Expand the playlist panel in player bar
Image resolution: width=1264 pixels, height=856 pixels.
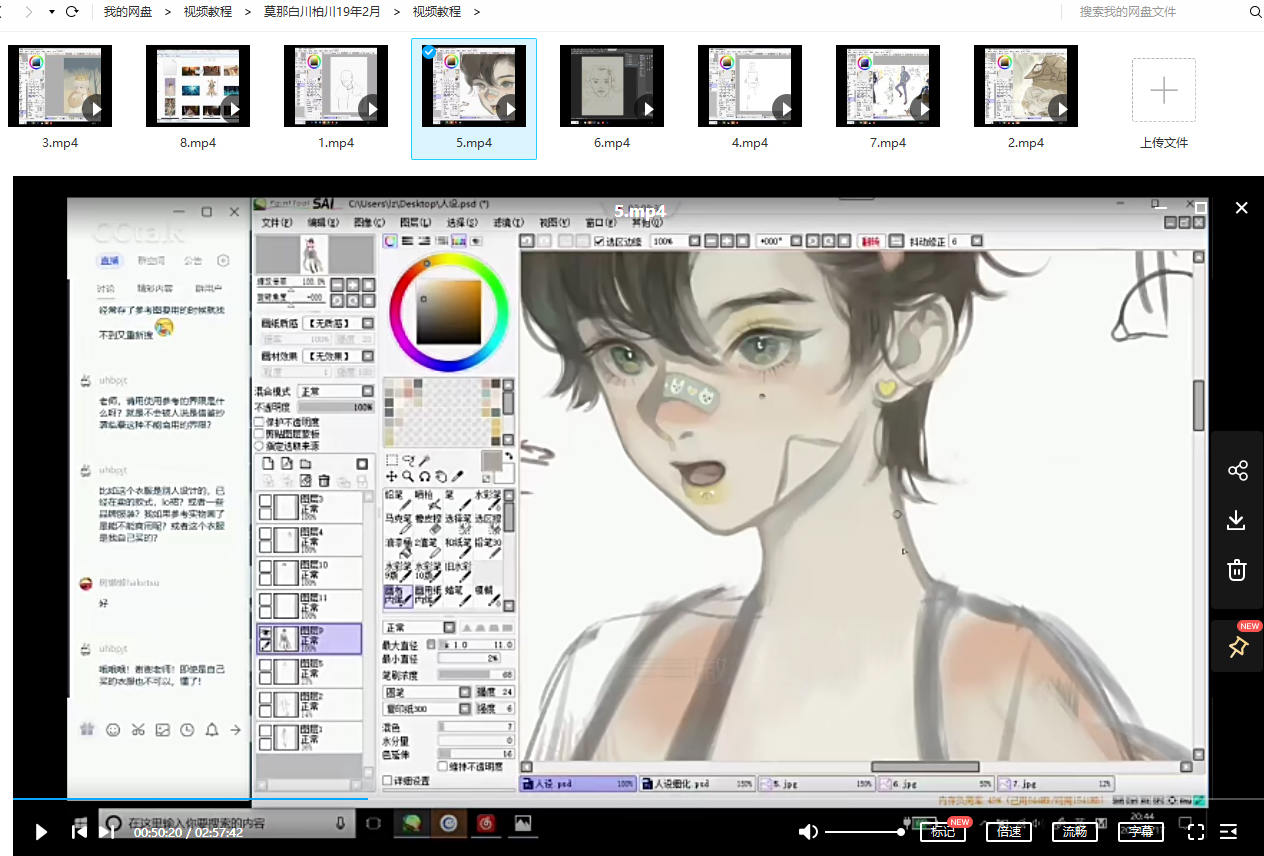coord(1229,831)
